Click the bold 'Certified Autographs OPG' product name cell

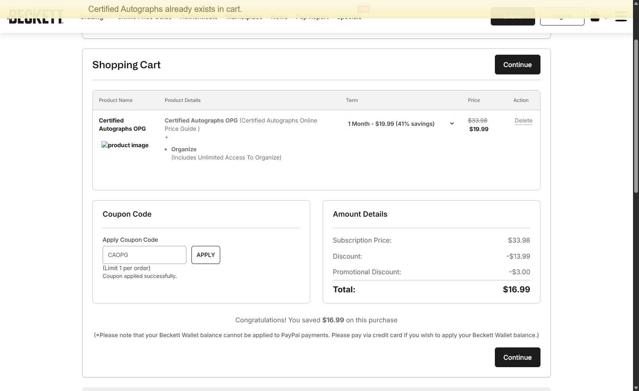click(x=122, y=124)
